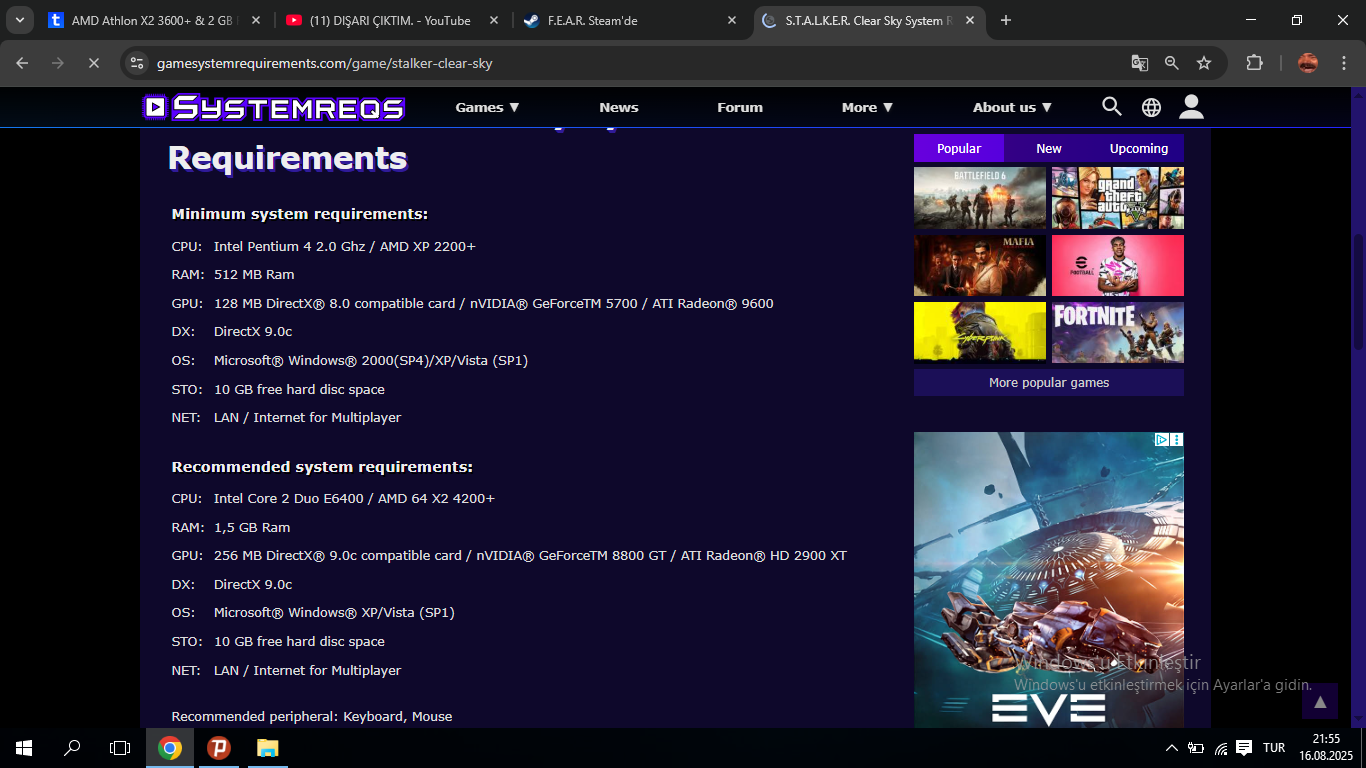Click the 'Minimum system requirements:' heading
The image size is (1366, 768).
[300, 214]
